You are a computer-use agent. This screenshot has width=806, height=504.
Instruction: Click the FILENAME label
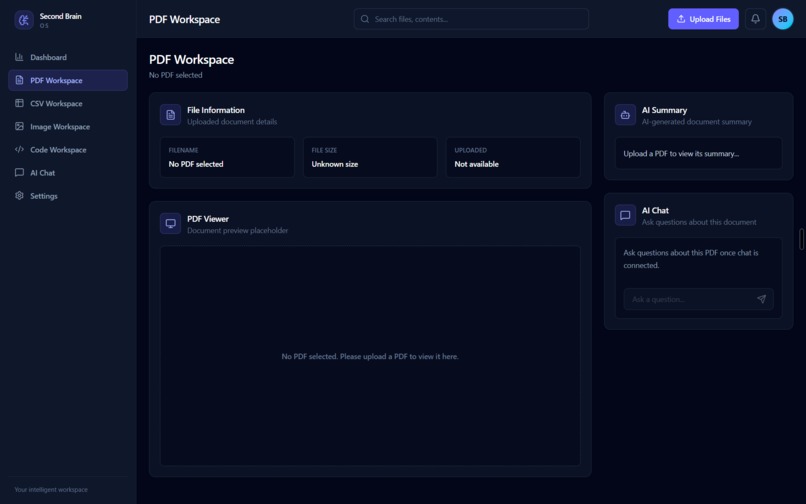184,150
